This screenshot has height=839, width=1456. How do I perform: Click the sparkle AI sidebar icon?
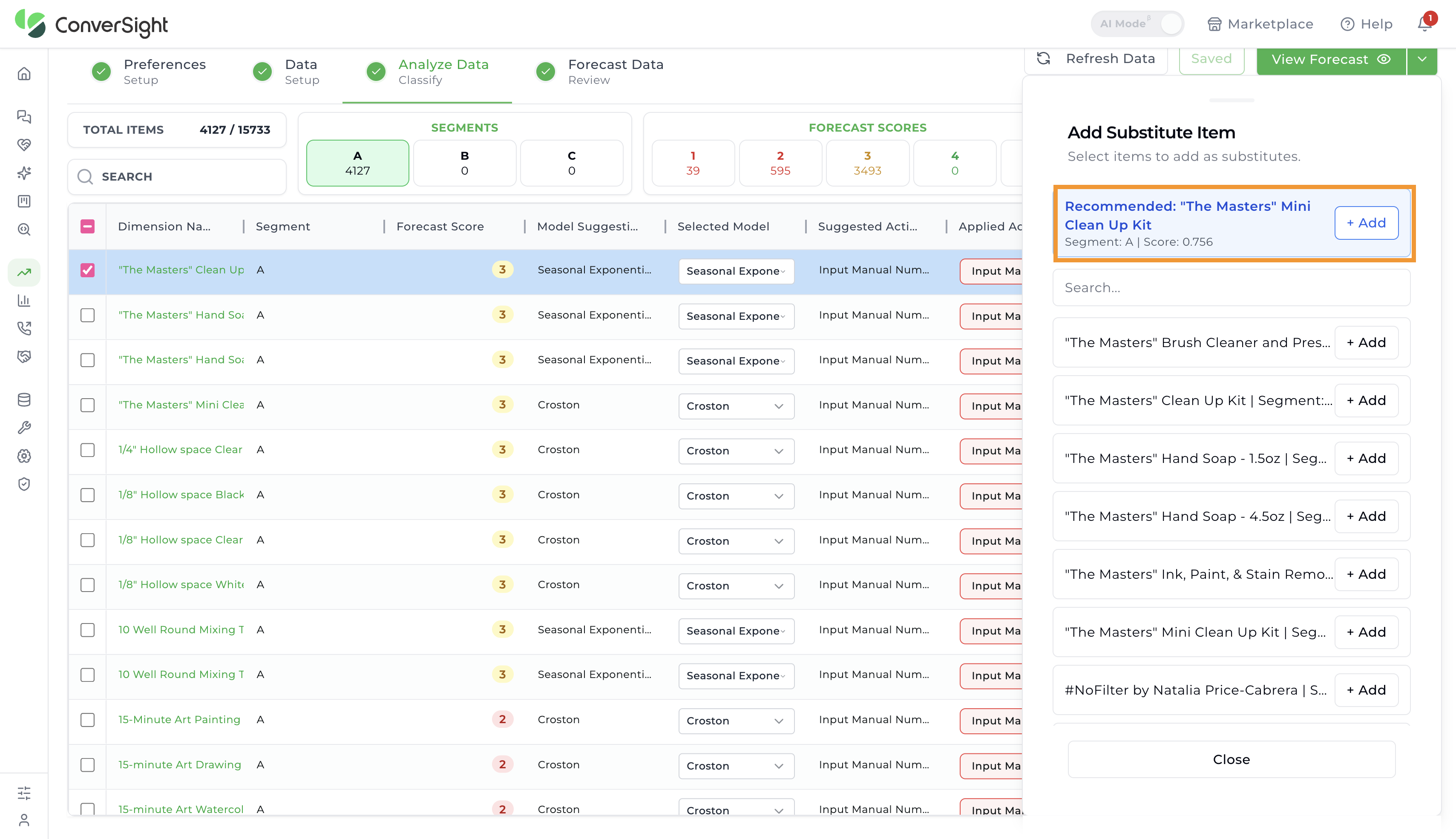point(23,173)
